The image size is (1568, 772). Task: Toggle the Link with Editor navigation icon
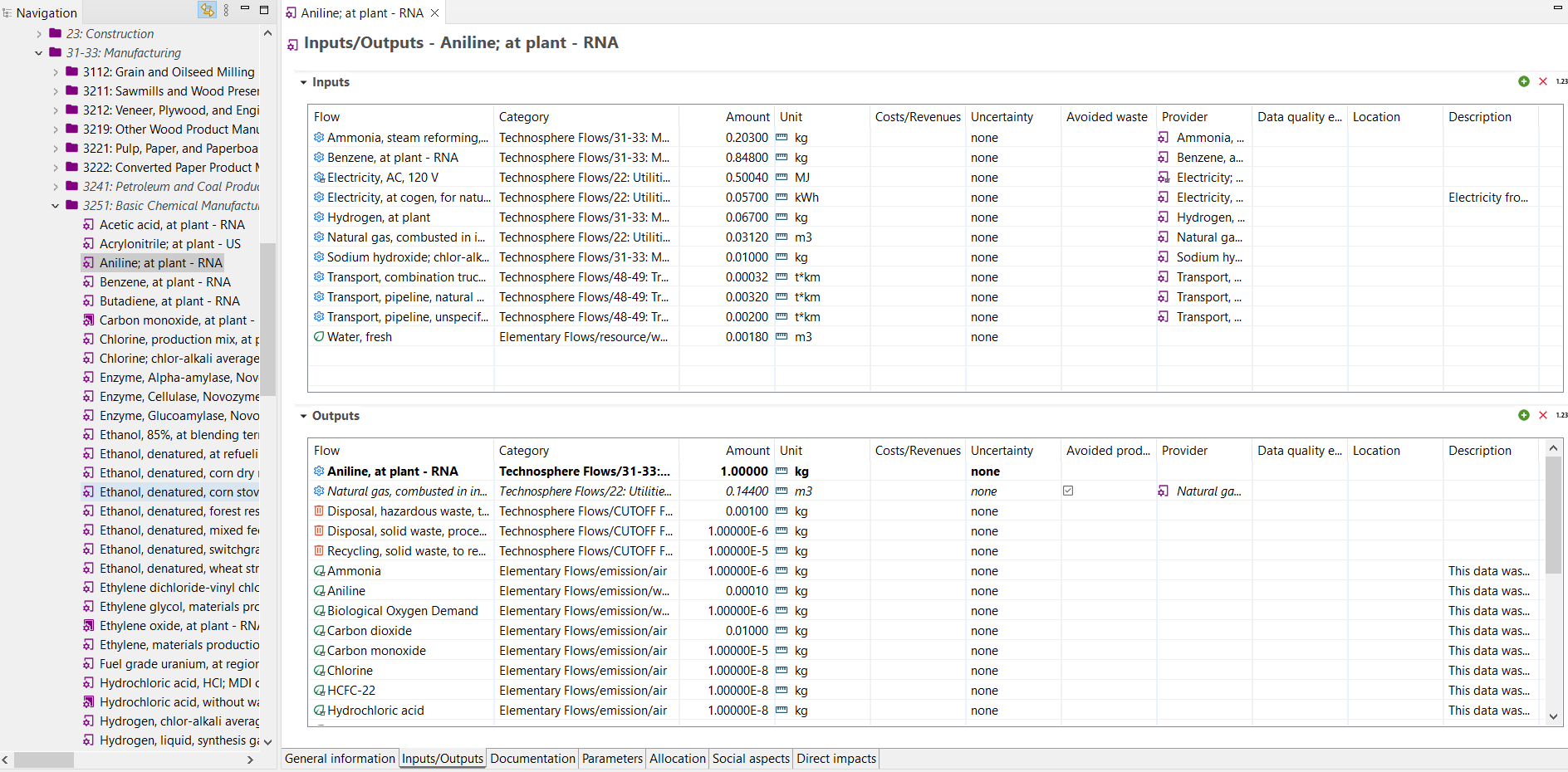pos(207,10)
